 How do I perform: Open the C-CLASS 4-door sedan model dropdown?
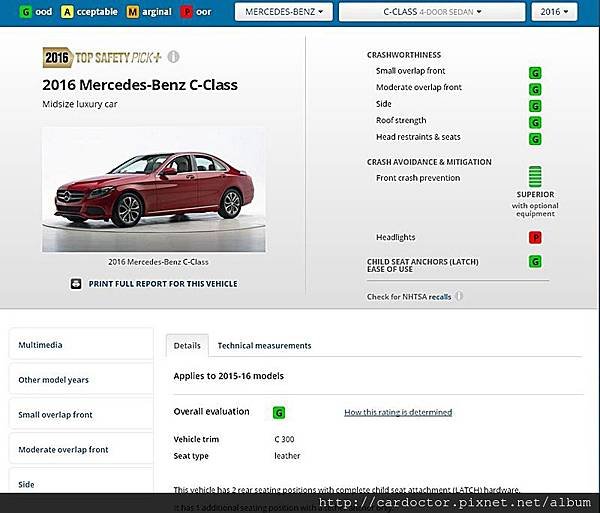click(x=432, y=12)
